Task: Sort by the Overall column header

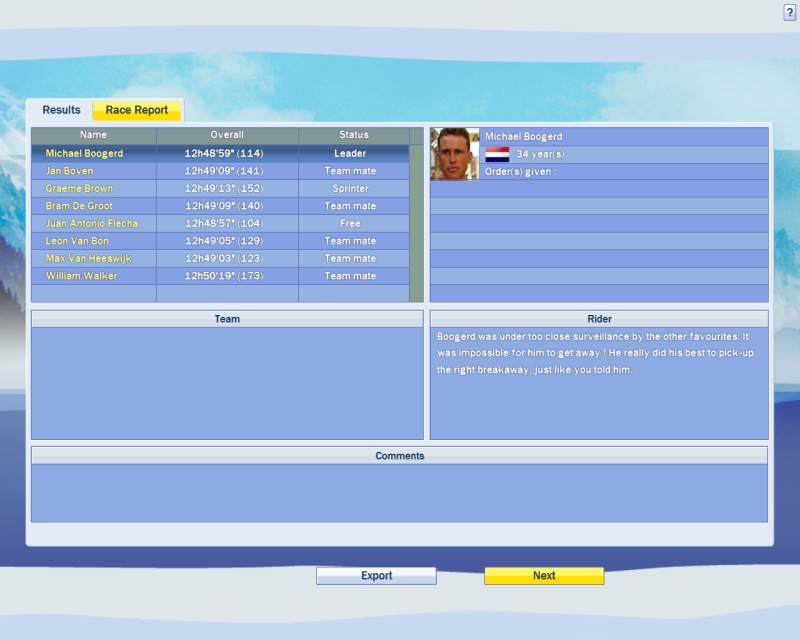Action: point(227,135)
